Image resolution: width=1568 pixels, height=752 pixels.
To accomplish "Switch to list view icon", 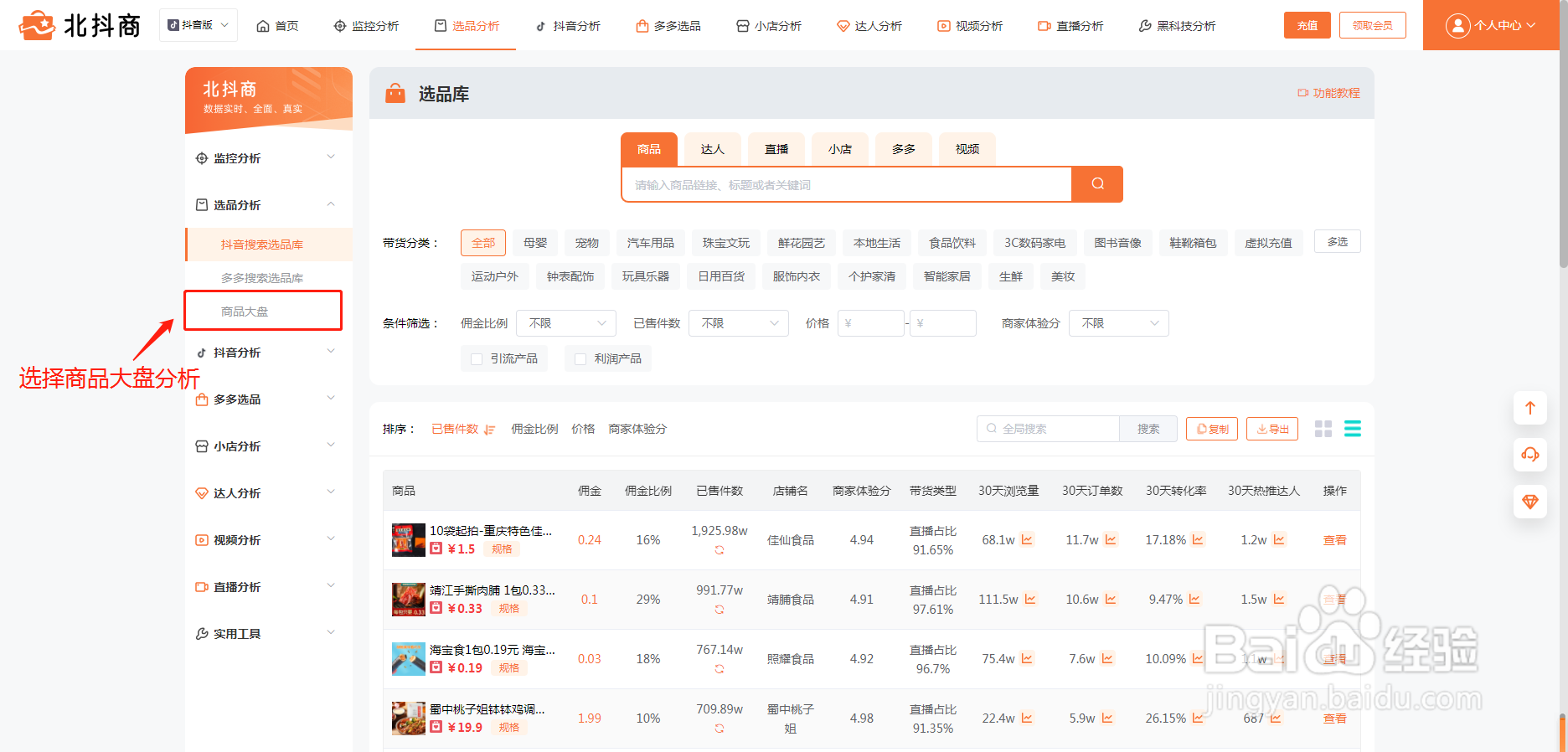I will (x=1353, y=429).
